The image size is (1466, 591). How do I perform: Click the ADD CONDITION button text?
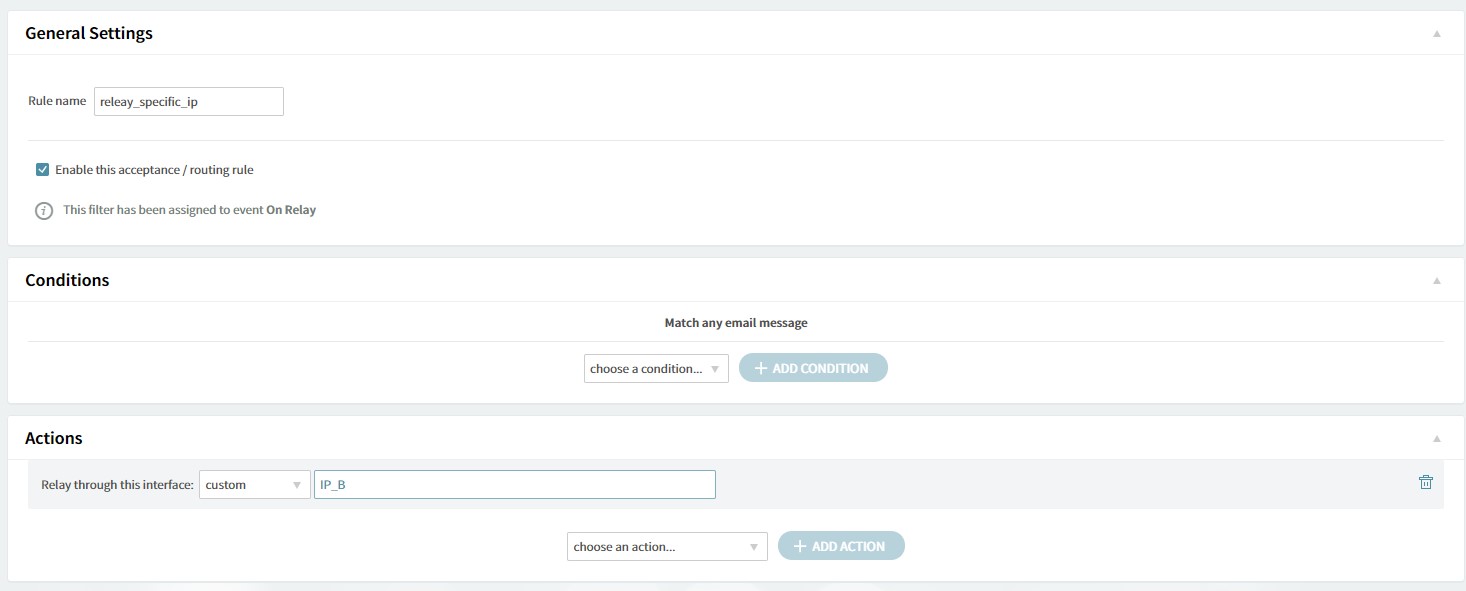(x=821, y=368)
